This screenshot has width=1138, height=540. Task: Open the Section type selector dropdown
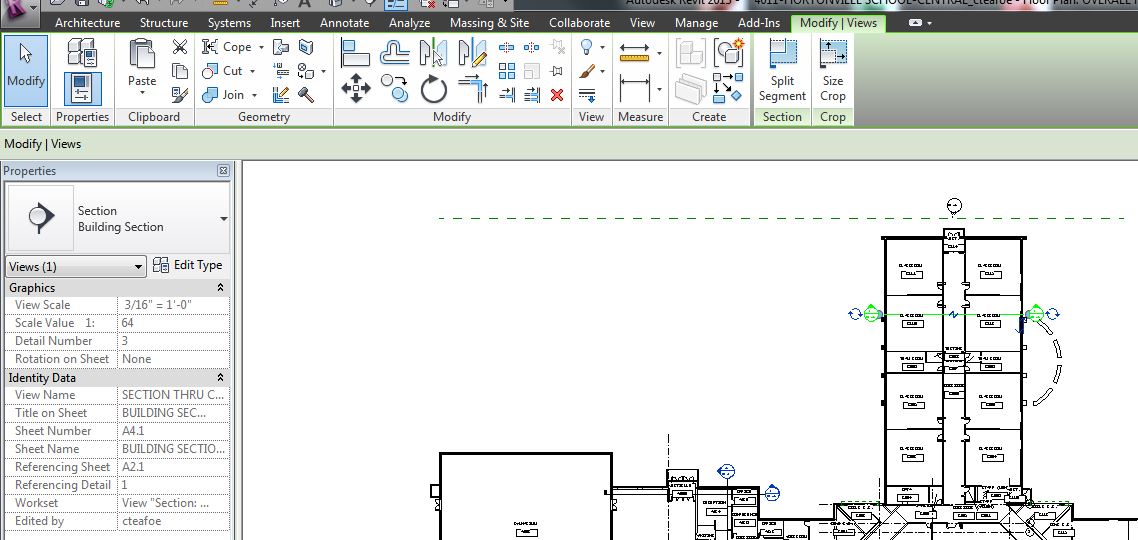click(x=223, y=219)
